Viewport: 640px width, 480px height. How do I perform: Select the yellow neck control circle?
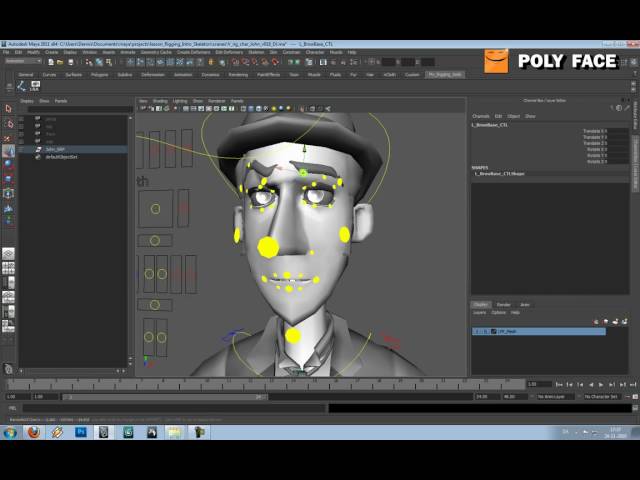point(293,336)
